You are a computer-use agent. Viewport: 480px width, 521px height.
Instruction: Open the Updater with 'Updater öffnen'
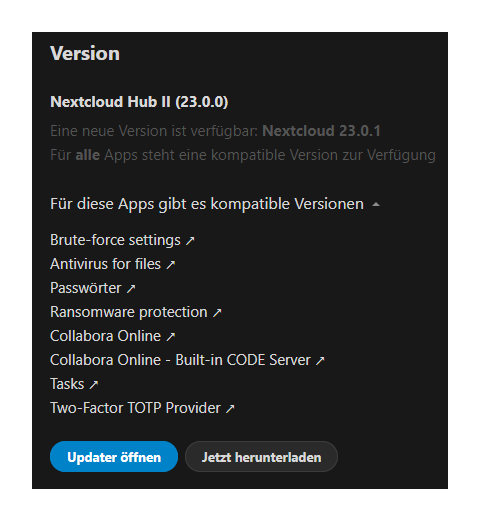(x=114, y=457)
